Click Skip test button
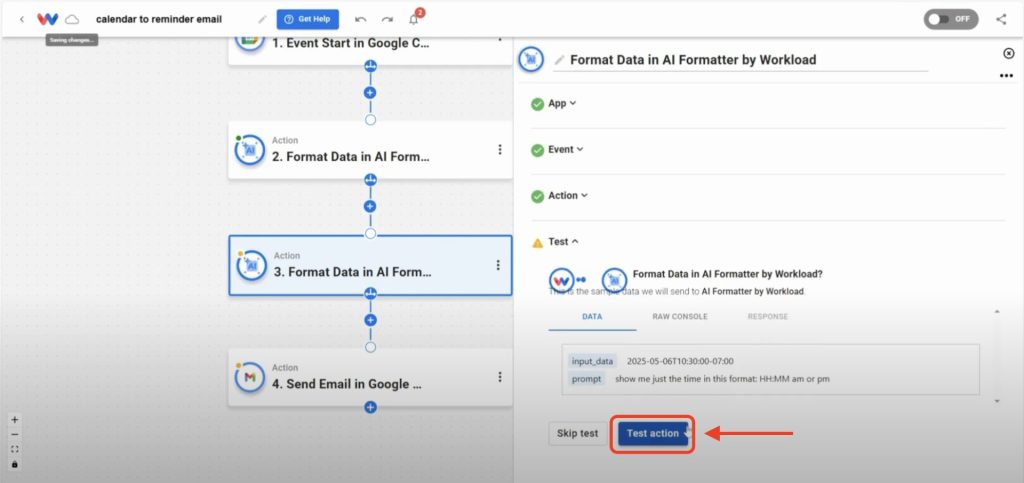This screenshot has width=1024, height=483. [577, 433]
